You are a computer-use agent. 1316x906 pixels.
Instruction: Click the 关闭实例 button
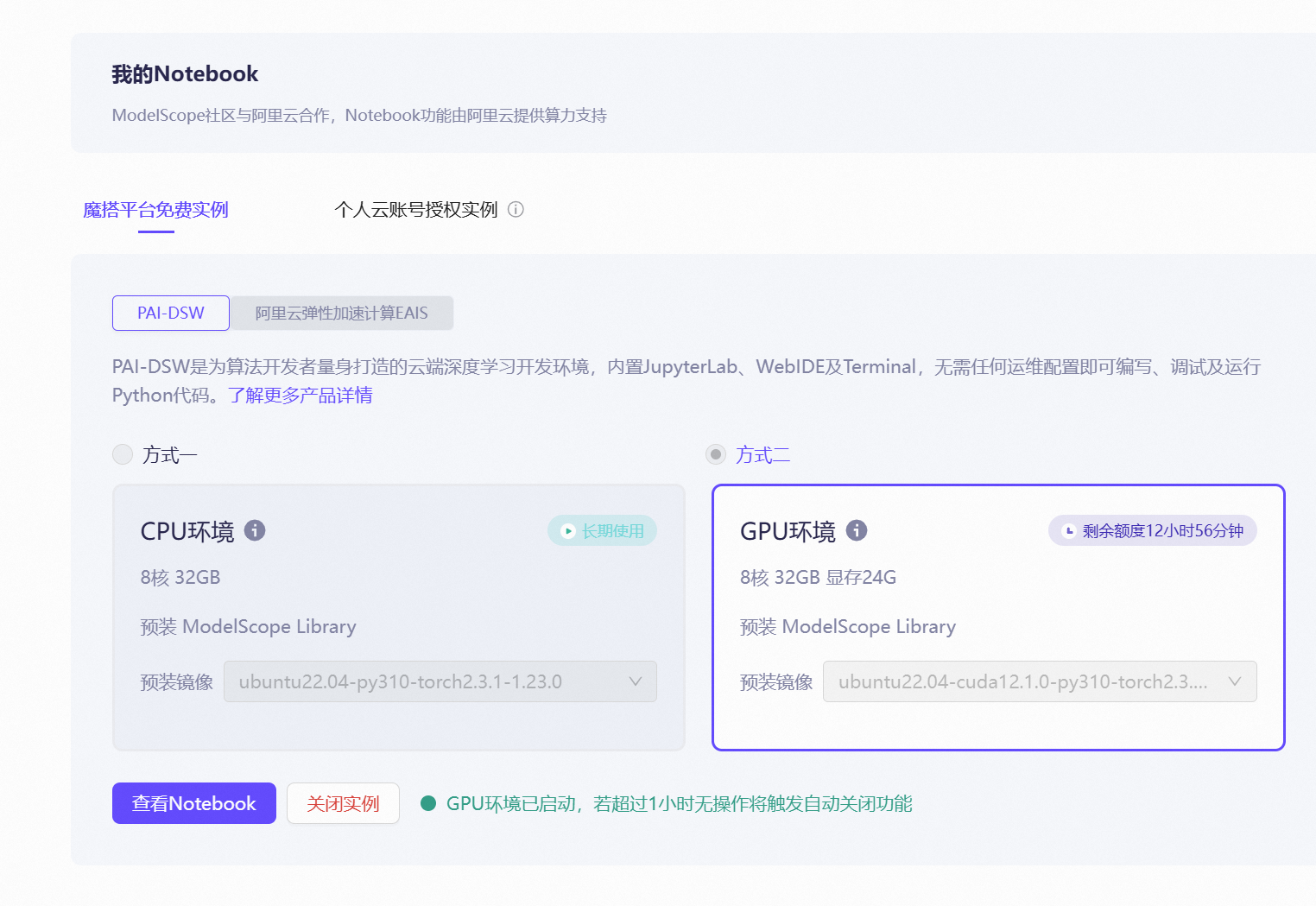[343, 803]
